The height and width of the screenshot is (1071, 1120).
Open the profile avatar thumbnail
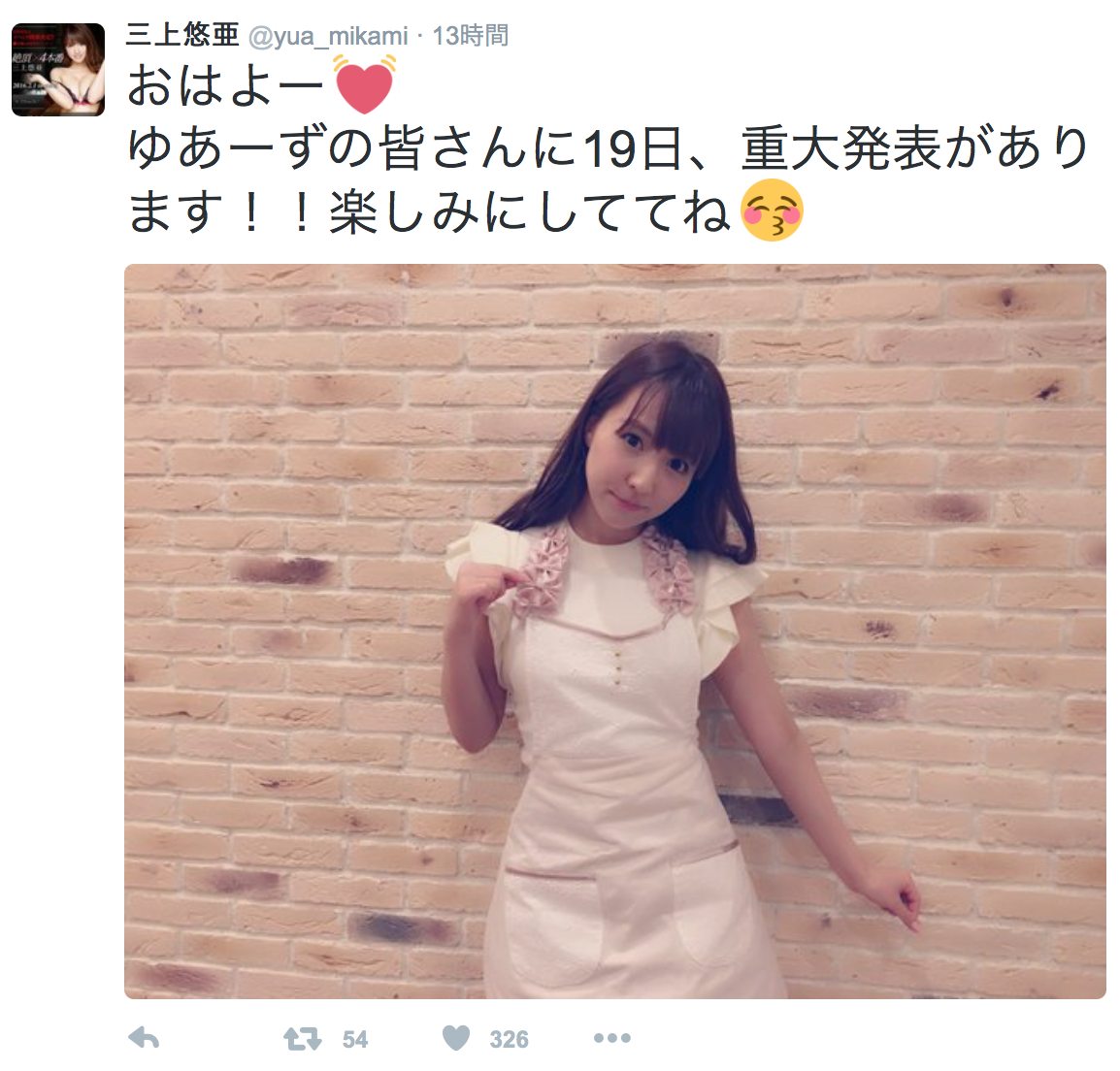pos(58,69)
